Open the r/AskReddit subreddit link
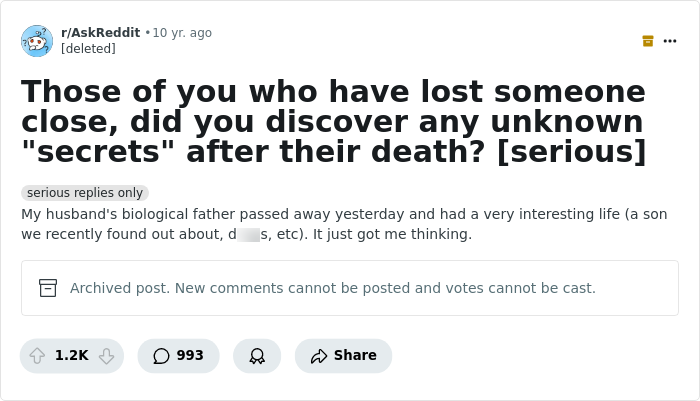 pos(100,33)
